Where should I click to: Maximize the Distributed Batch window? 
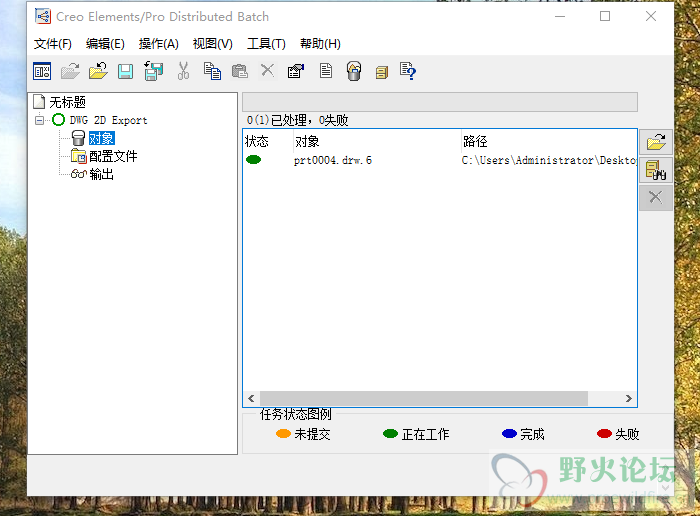point(605,17)
